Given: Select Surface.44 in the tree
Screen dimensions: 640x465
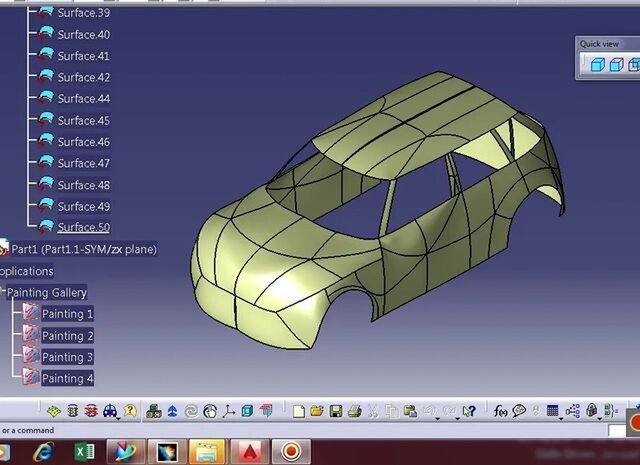Looking at the screenshot, I should [84, 98].
